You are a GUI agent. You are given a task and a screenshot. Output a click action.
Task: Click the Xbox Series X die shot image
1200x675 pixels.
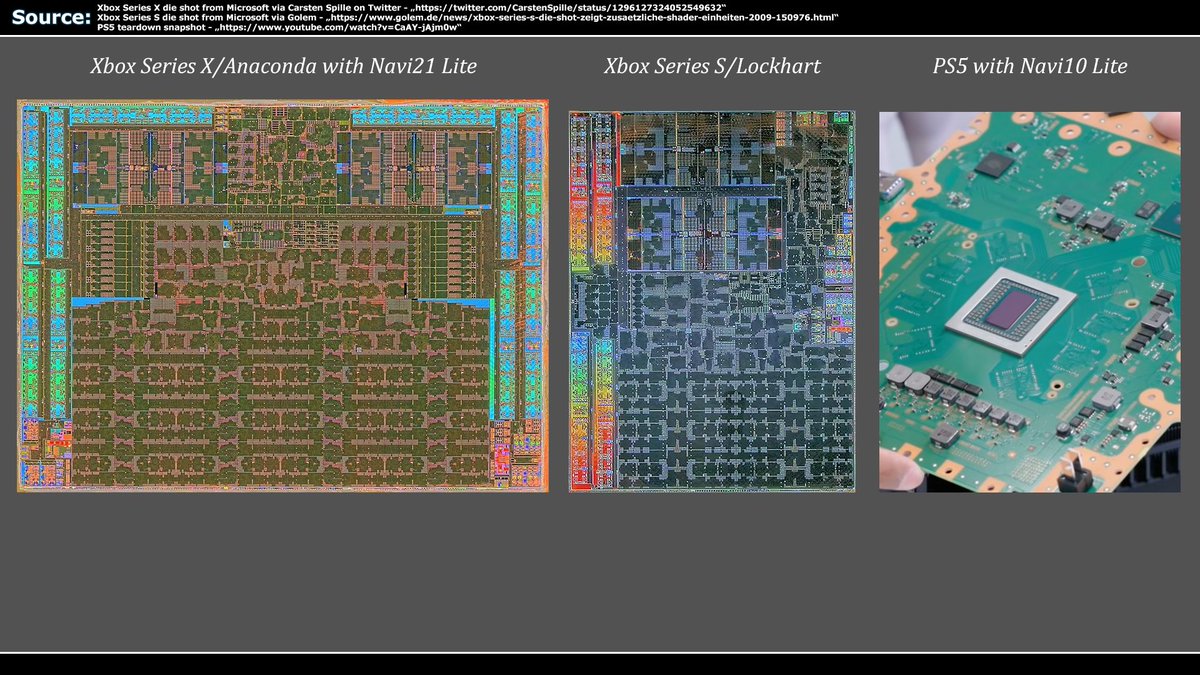283,295
